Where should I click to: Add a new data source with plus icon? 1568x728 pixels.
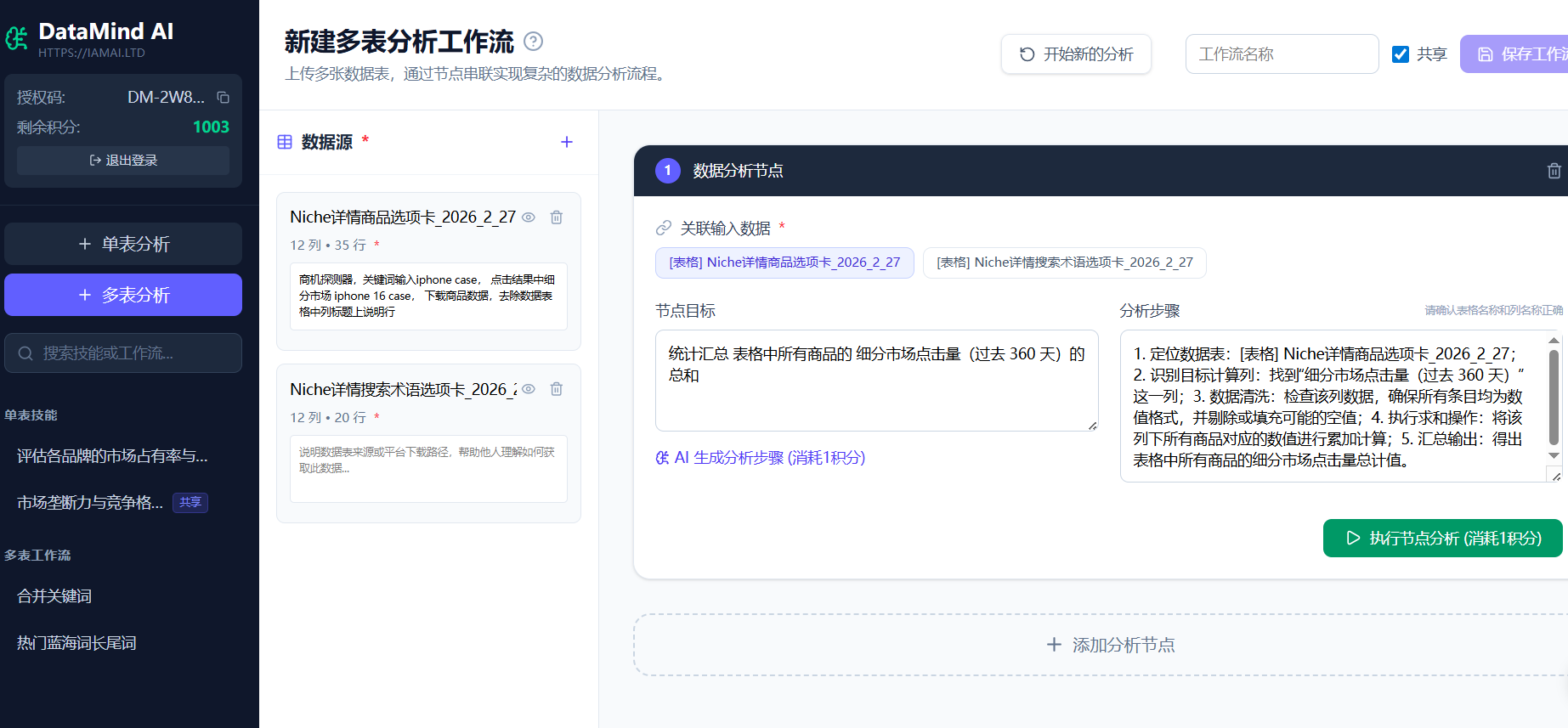click(567, 142)
